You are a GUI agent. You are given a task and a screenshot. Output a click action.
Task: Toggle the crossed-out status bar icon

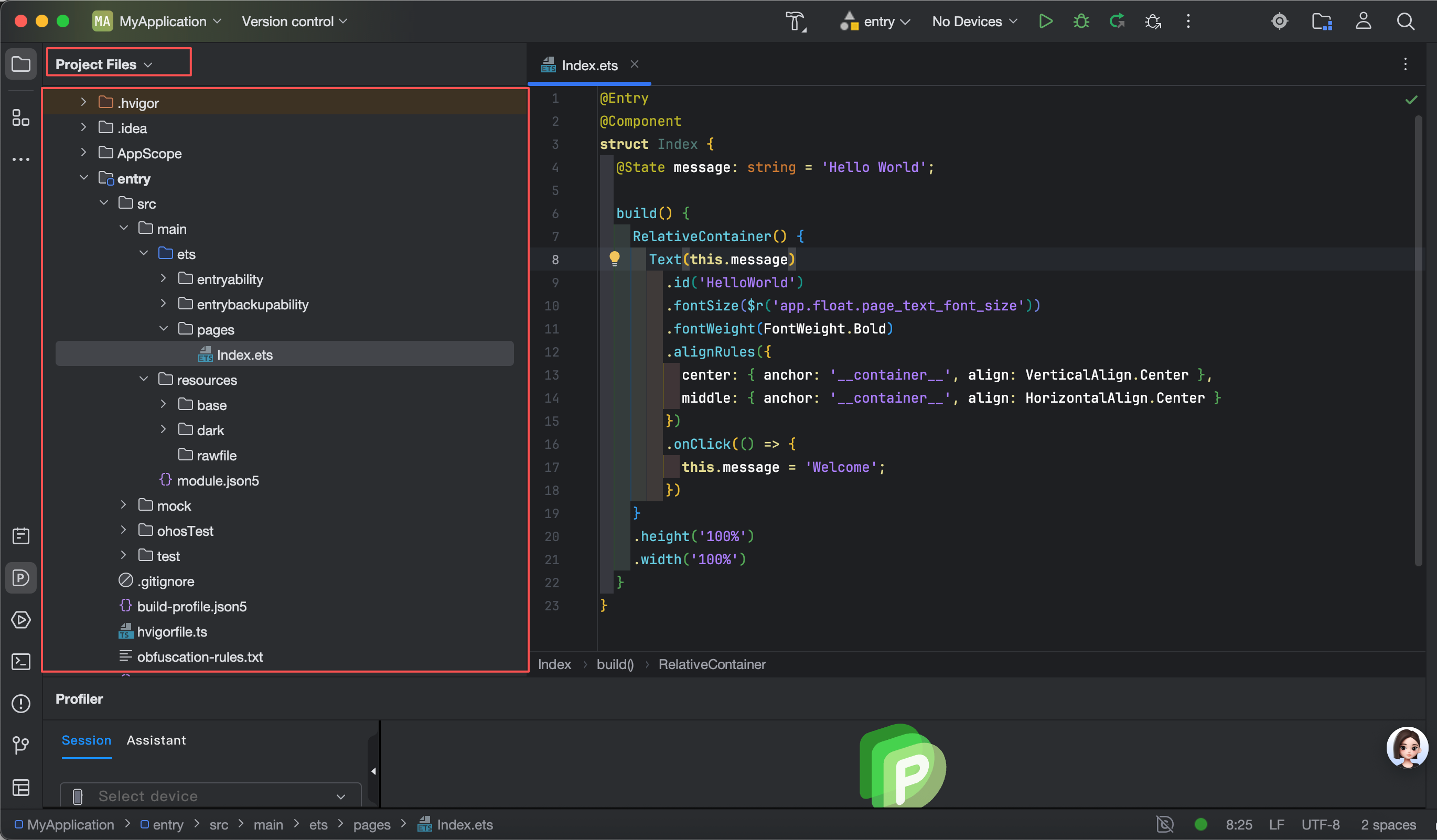(1164, 824)
